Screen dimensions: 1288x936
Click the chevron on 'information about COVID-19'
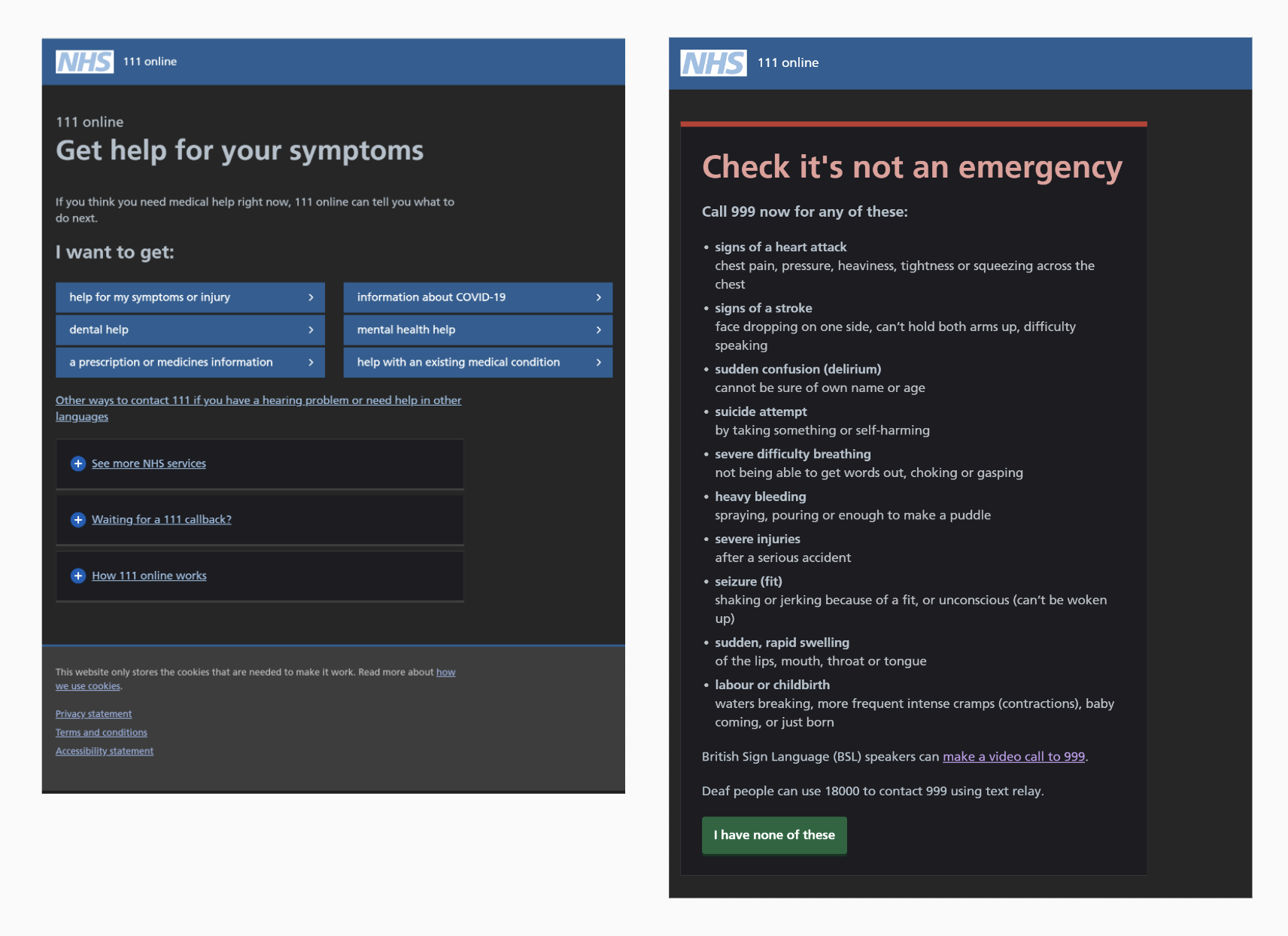pyautogui.click(x=598, y=297)
